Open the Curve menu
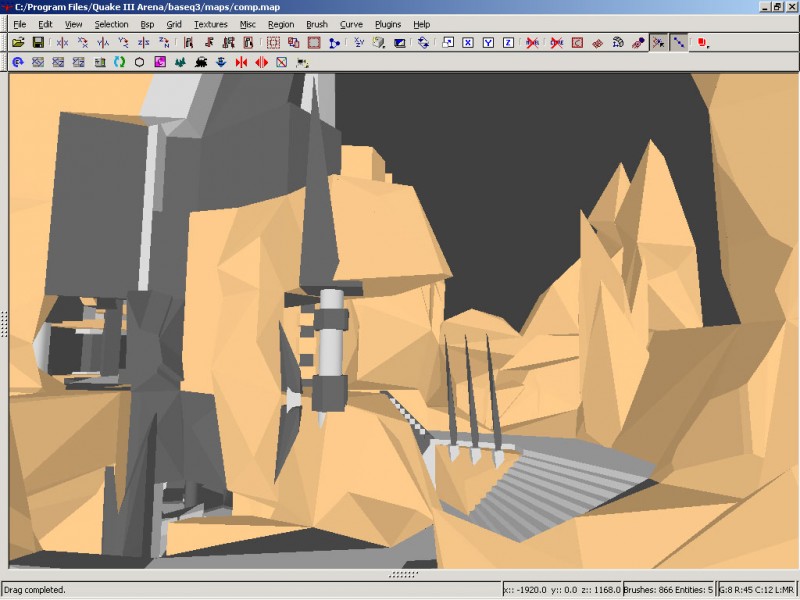This screenshot has height=600, width=800. point(351,24)
